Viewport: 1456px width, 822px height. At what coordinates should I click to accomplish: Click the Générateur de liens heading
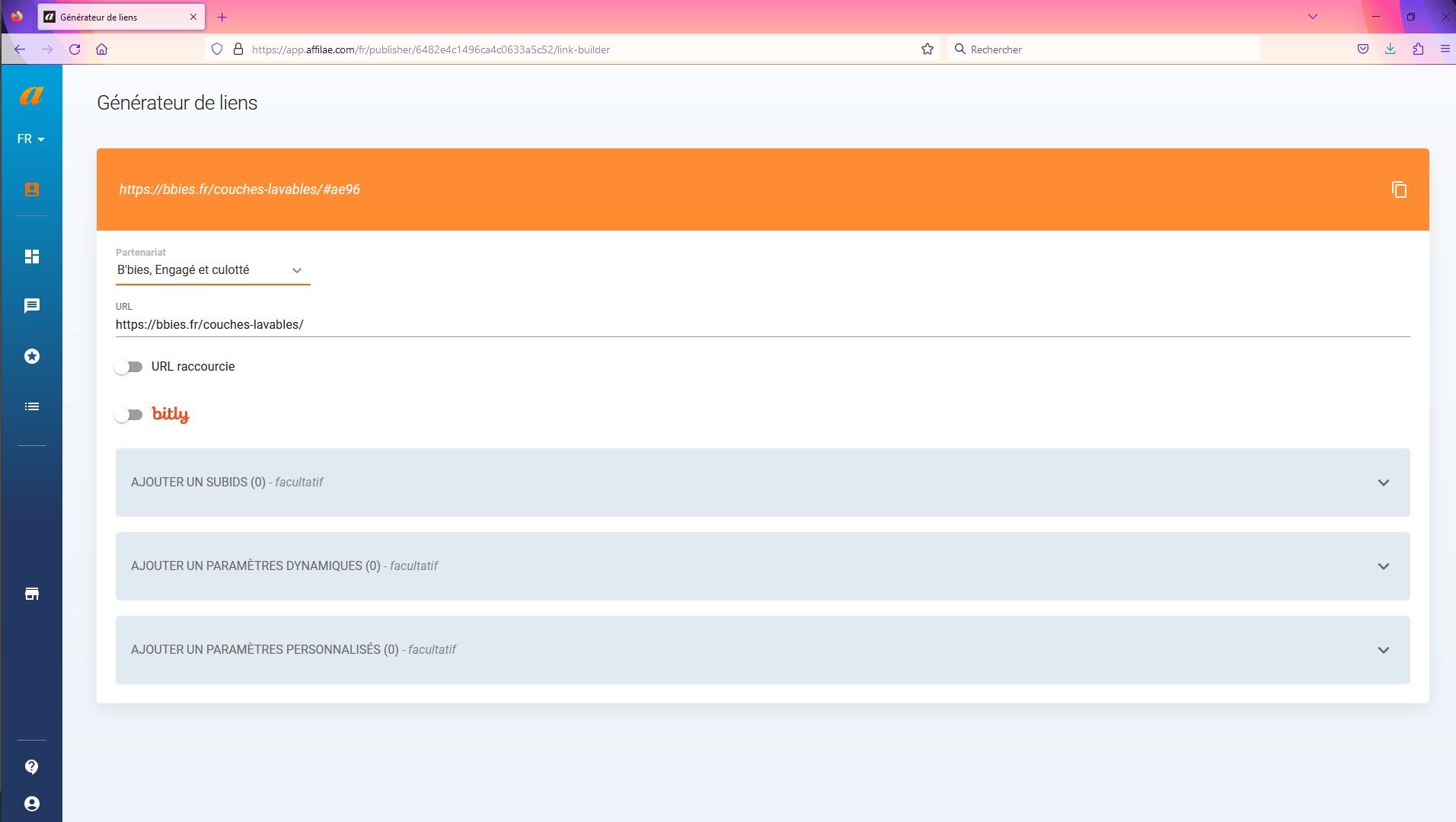point(177,103)
